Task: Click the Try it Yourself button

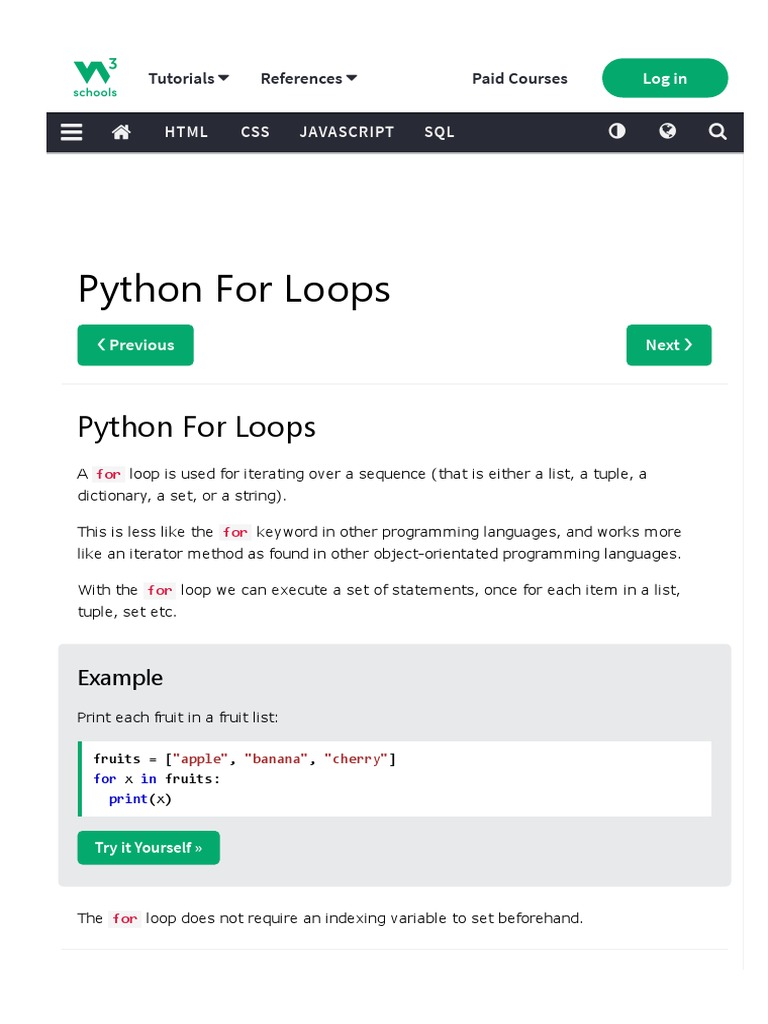Action: tap(148, 848)
